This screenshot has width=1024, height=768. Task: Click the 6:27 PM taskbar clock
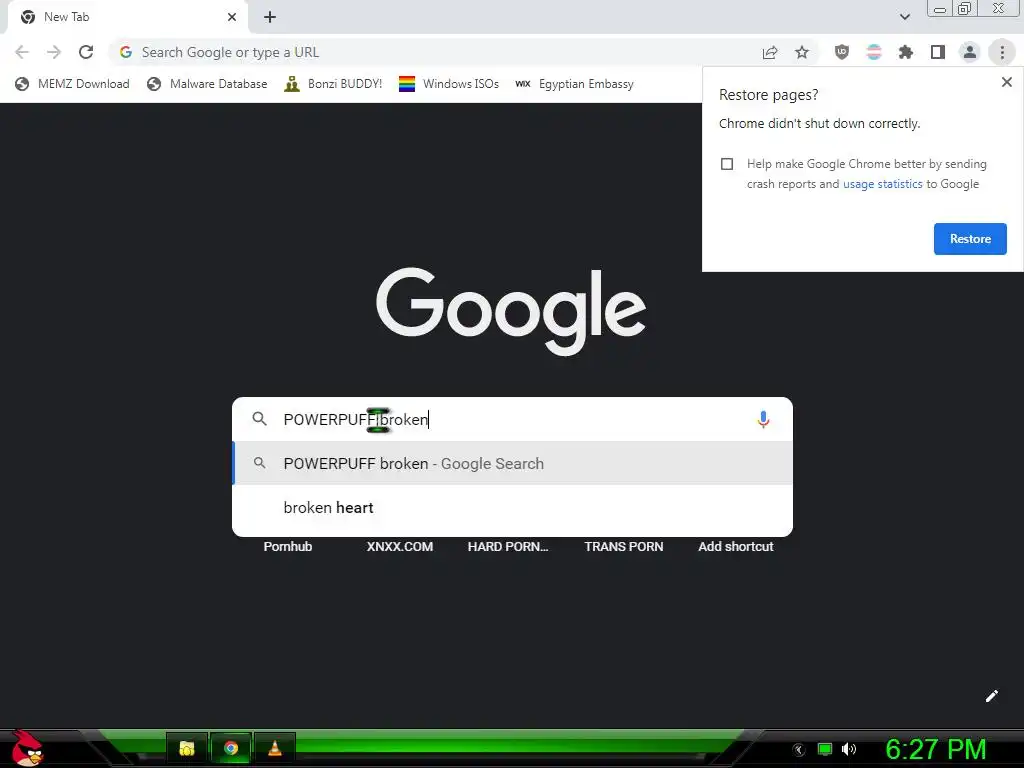(936, 749)
